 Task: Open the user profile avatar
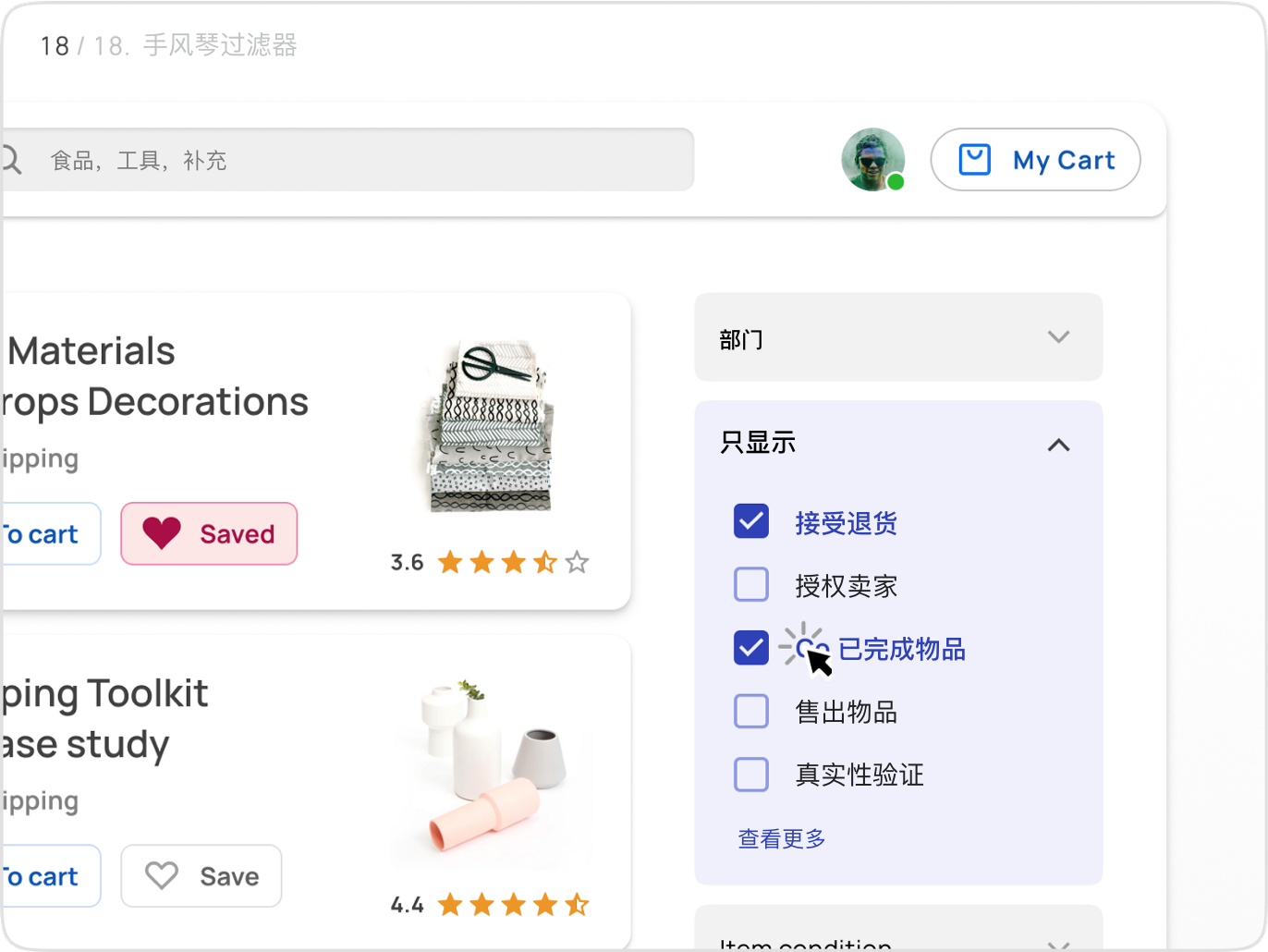point(872,160)
